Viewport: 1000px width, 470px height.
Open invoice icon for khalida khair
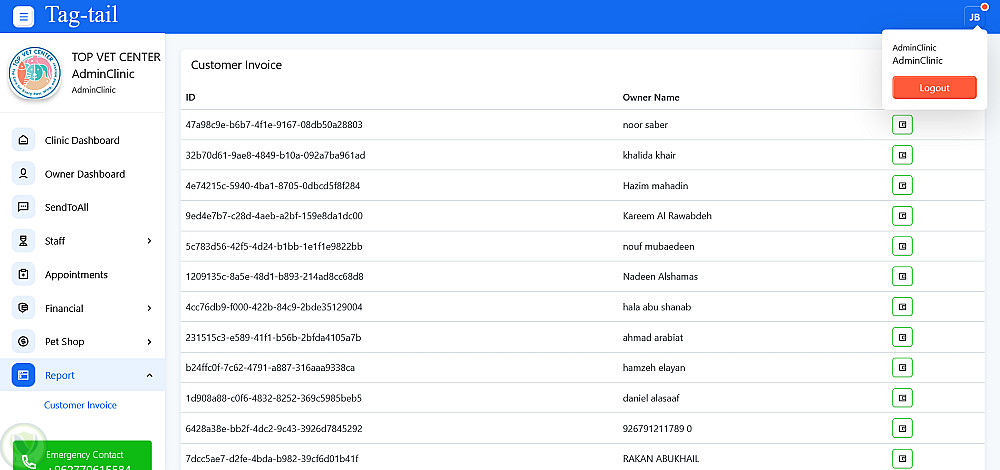click(x=902, y=155)
